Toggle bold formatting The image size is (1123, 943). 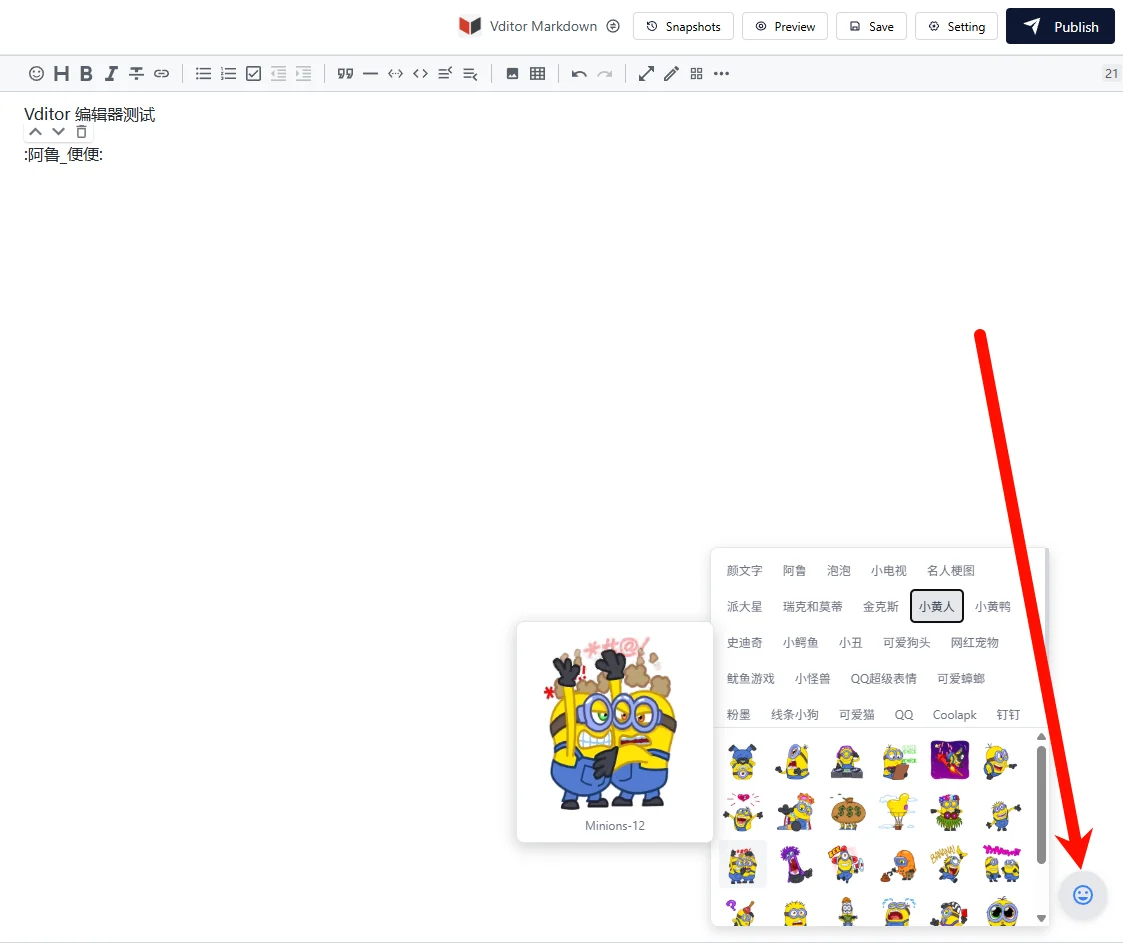click(x=85, y=73)
